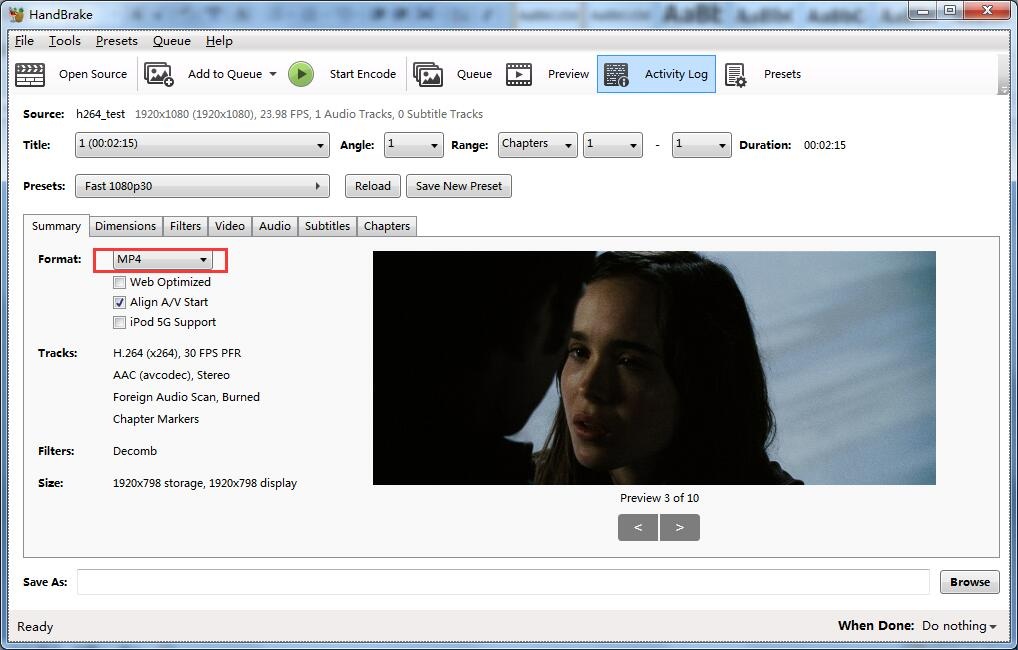1018x650 pixels.
Task: Click the Ready status text
Action: point(35,627)
